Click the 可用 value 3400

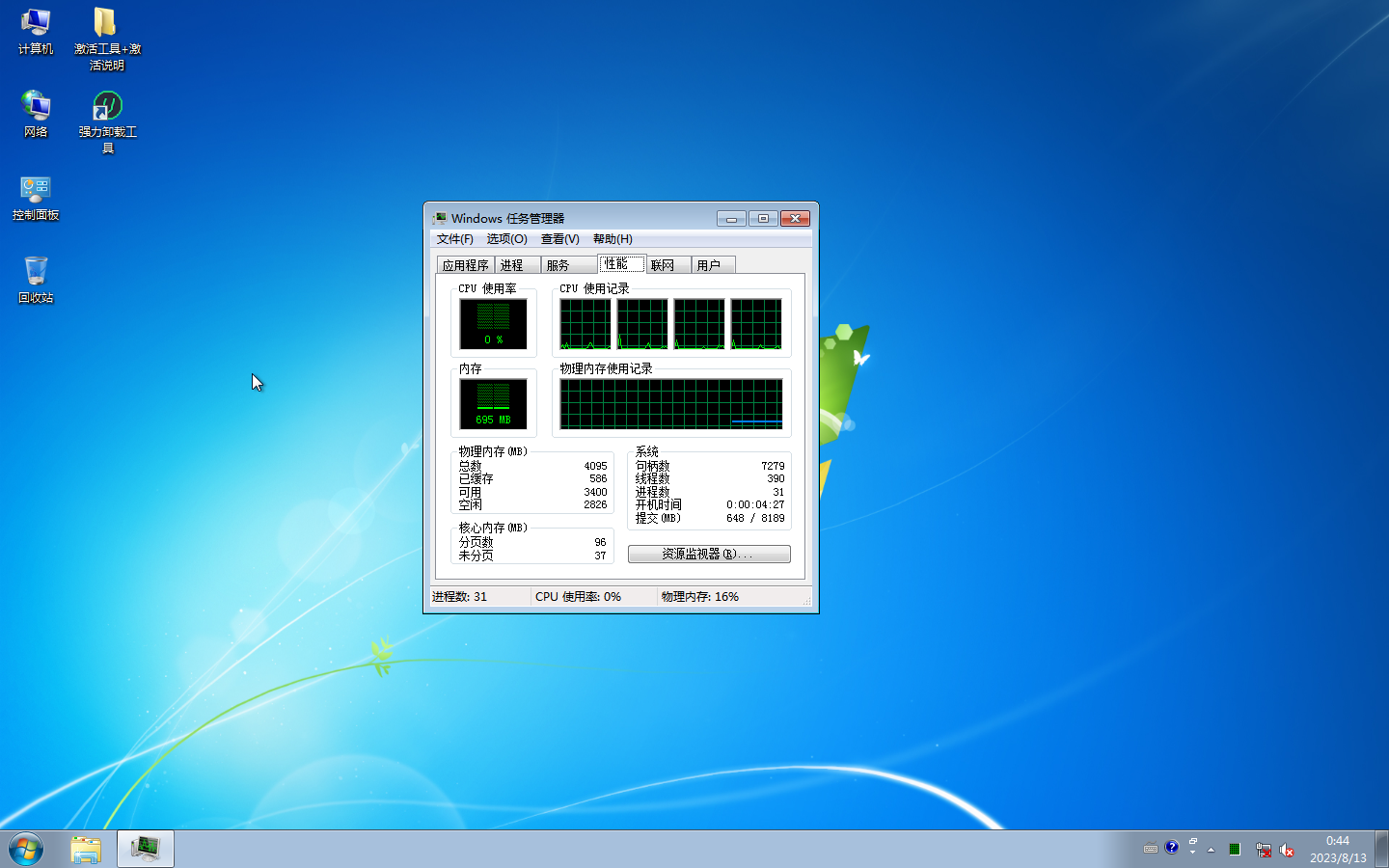click(x=595, y=492)
